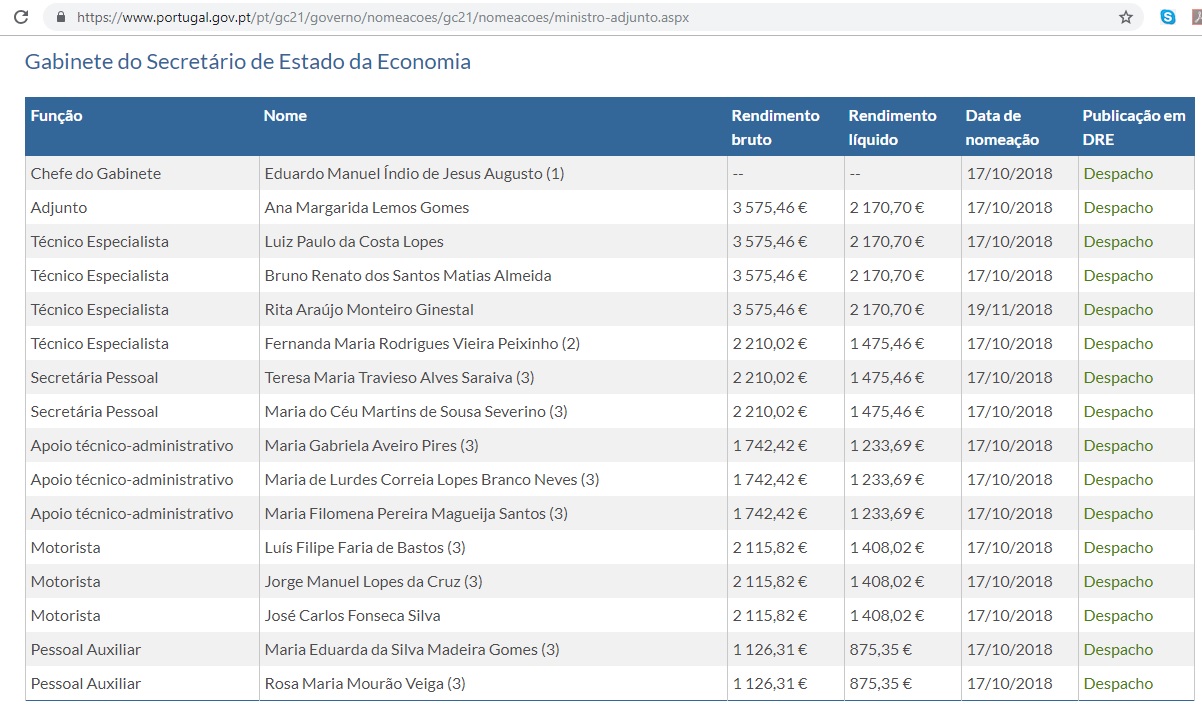This screenshot has height=706, width=1202.
Task: Open Despacho link for Rosa Maria Mourão Veiga
Action: pyautogui.click(x=1118, y=683)
